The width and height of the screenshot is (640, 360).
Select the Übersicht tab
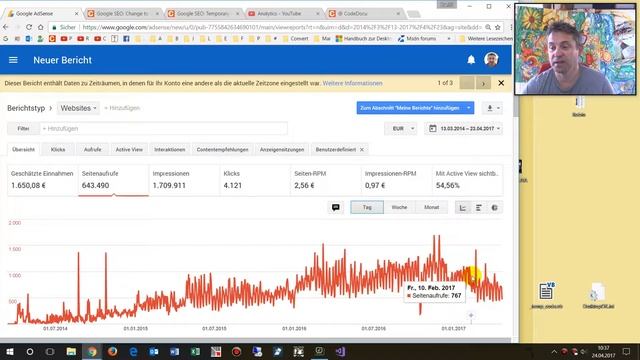(23, 149)
